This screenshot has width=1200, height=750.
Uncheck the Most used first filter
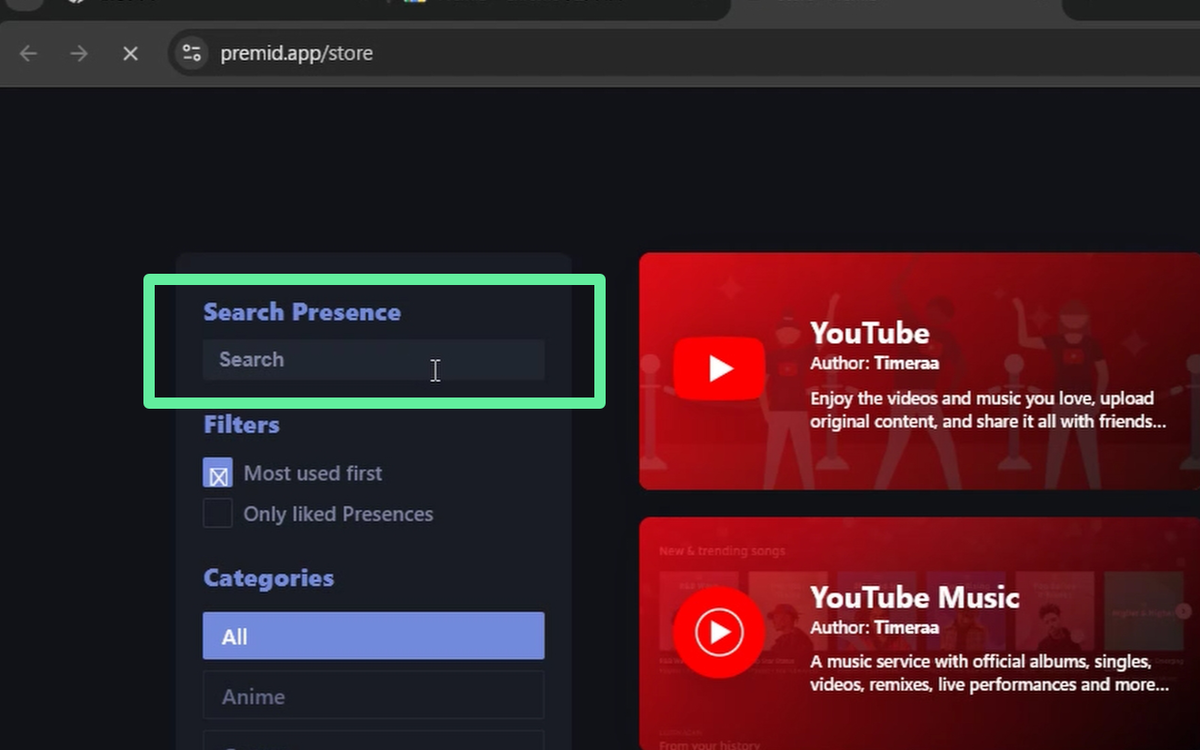pyautogui.click(x=218, y=473)
